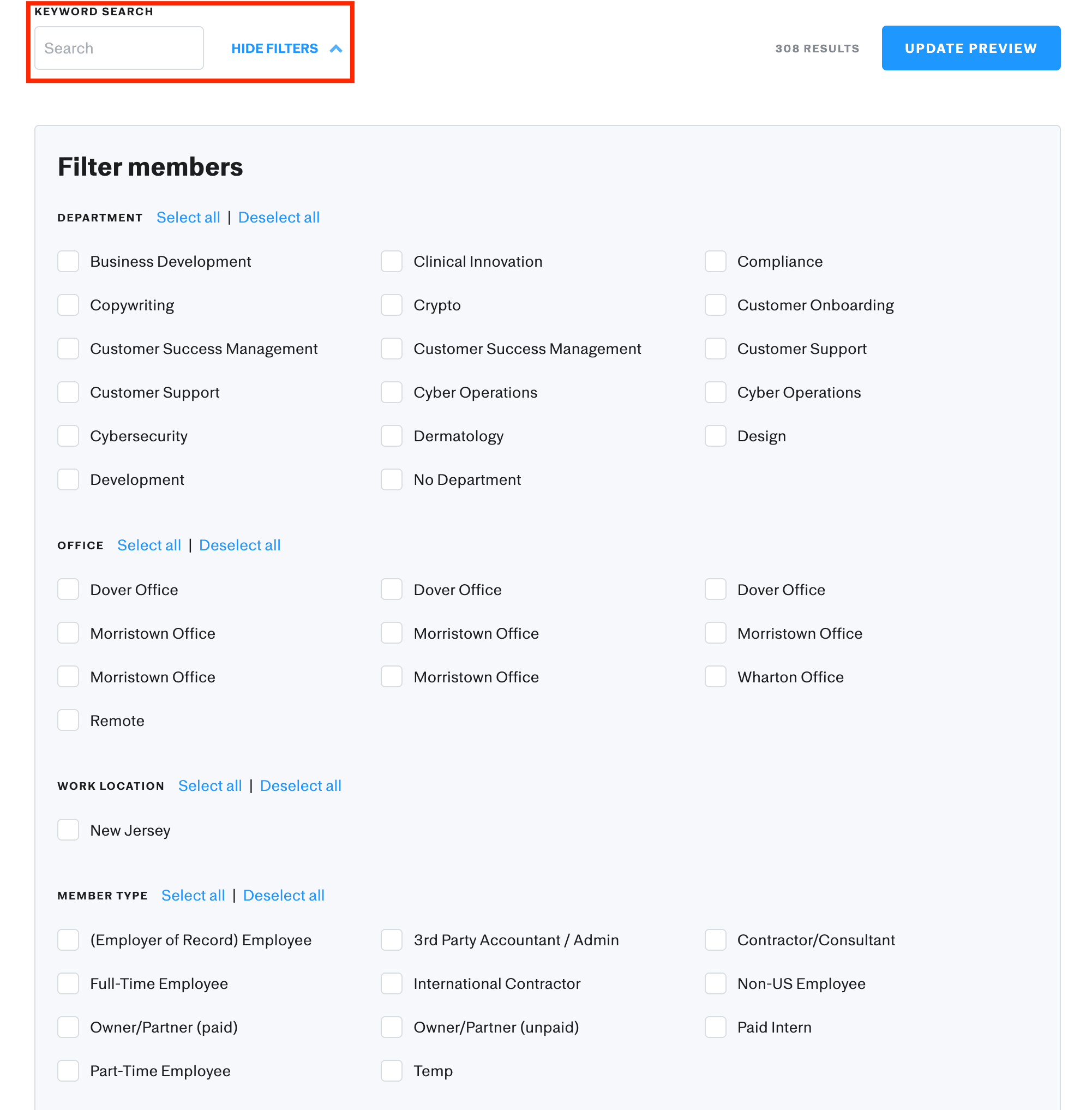
Task: Check the Dermatology department box
Action: [392, 436]
